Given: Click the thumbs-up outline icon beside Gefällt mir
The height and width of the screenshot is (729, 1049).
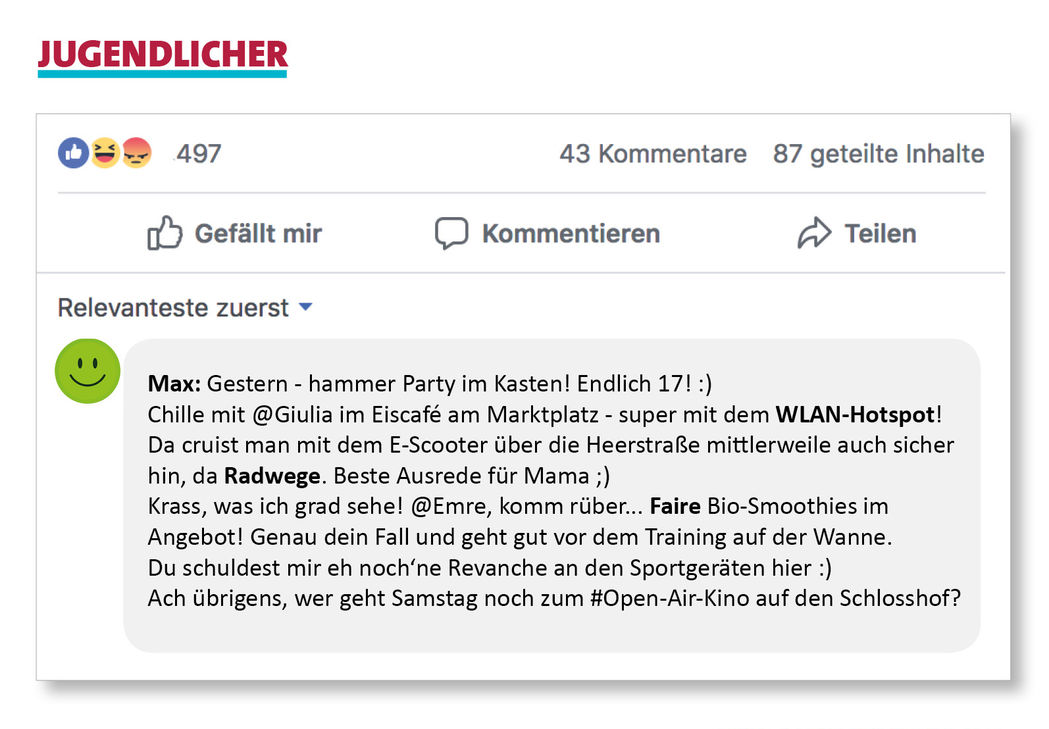Looking at the screenshot, I should pyautogui.click(x=165, y=233).
